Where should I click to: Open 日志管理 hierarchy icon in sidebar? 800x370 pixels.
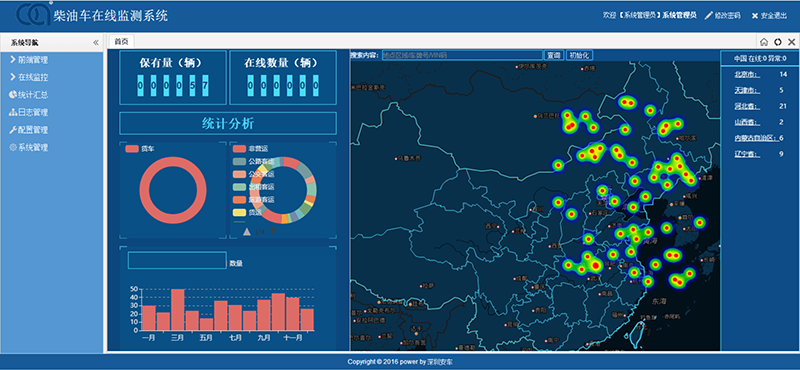click(x=13, y=112)
